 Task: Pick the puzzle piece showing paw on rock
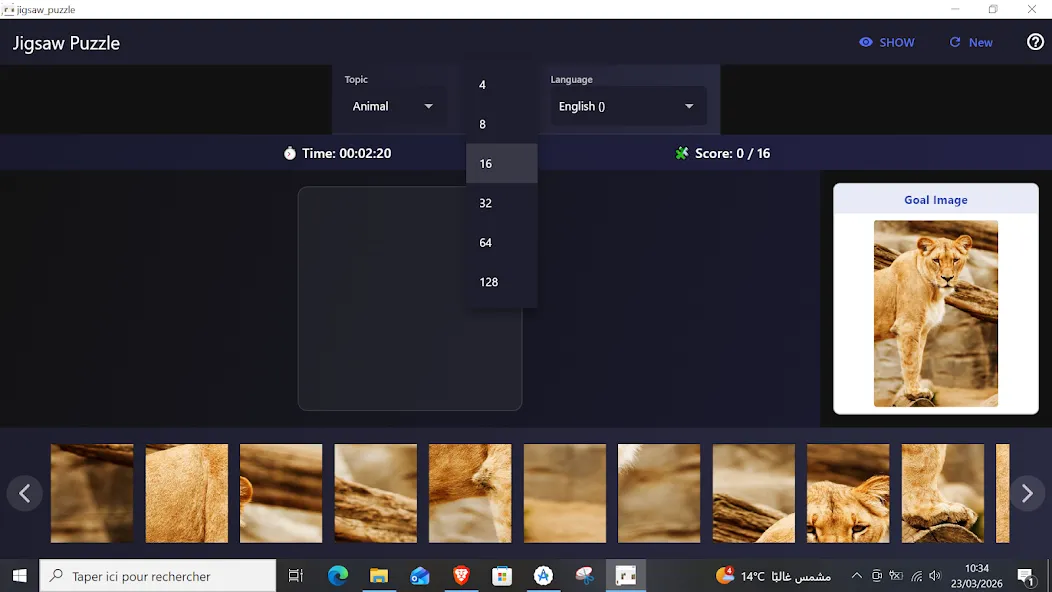(943, 493)
